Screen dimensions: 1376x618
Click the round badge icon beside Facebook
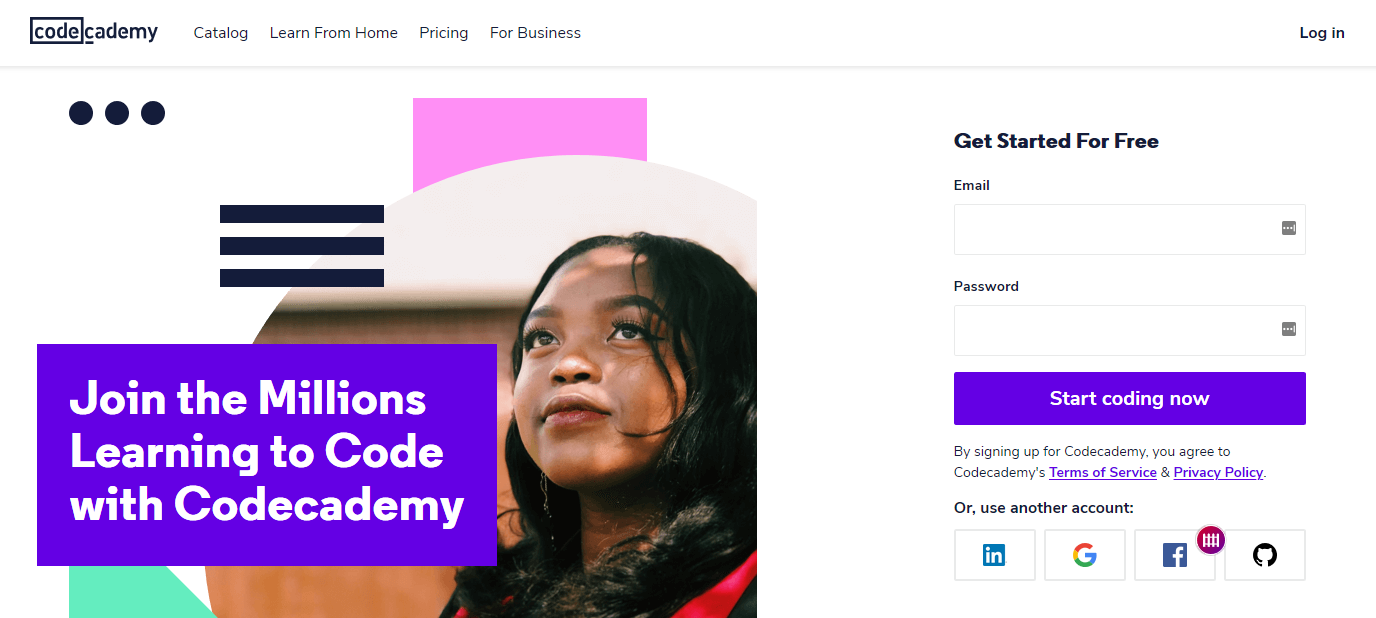[x=1211, y=540]
